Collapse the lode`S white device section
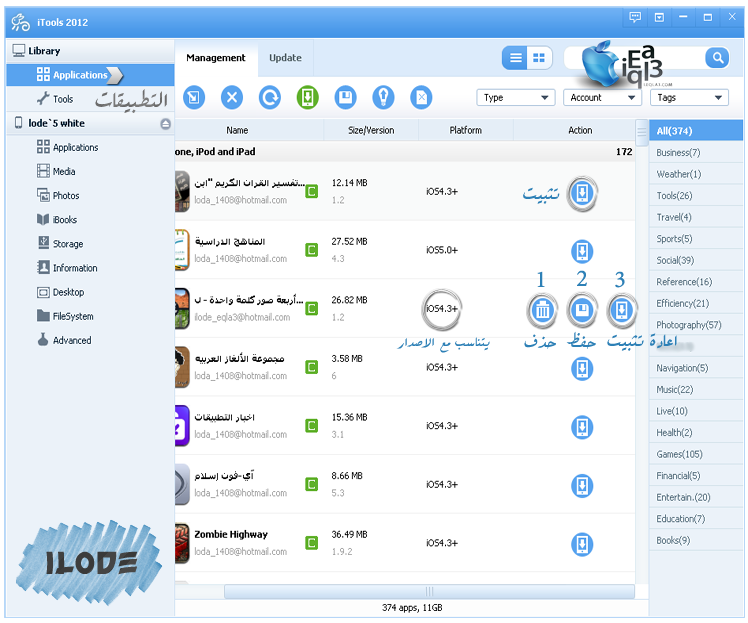This screenshot has width=748, height=623. pyautogui.click(x=165, y=124)
